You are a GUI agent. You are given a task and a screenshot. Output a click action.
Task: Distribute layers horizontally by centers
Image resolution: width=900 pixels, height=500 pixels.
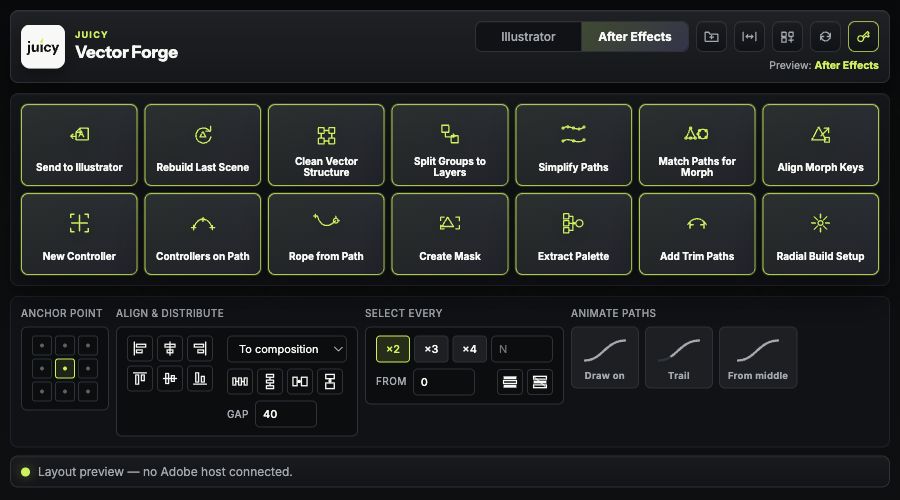240,382
